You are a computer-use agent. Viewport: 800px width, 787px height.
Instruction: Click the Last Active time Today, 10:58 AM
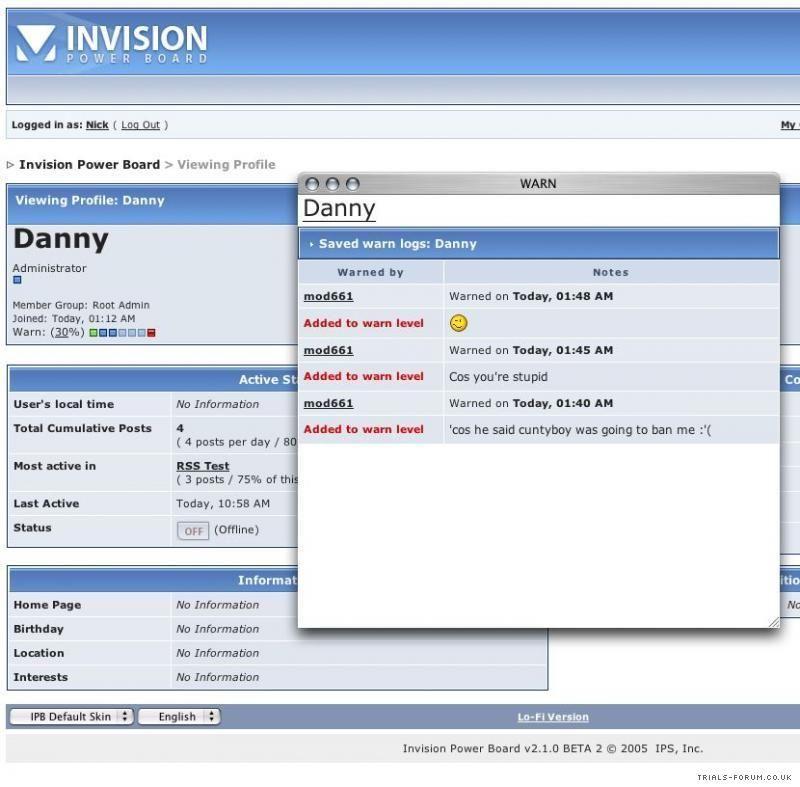pos(223,504)
